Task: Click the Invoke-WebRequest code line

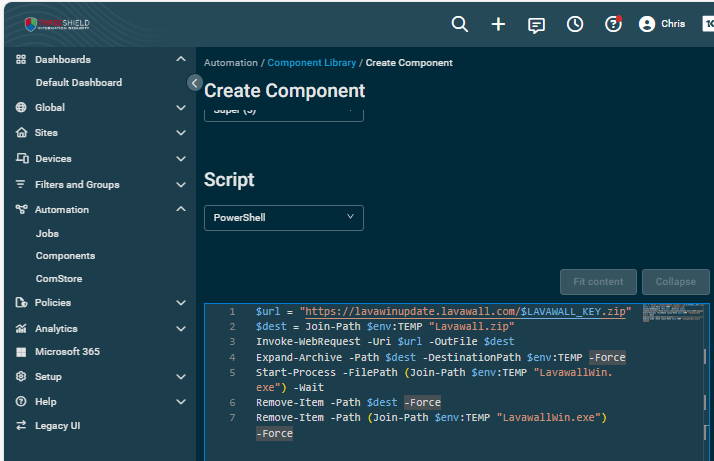Action: tap(385, 342)
